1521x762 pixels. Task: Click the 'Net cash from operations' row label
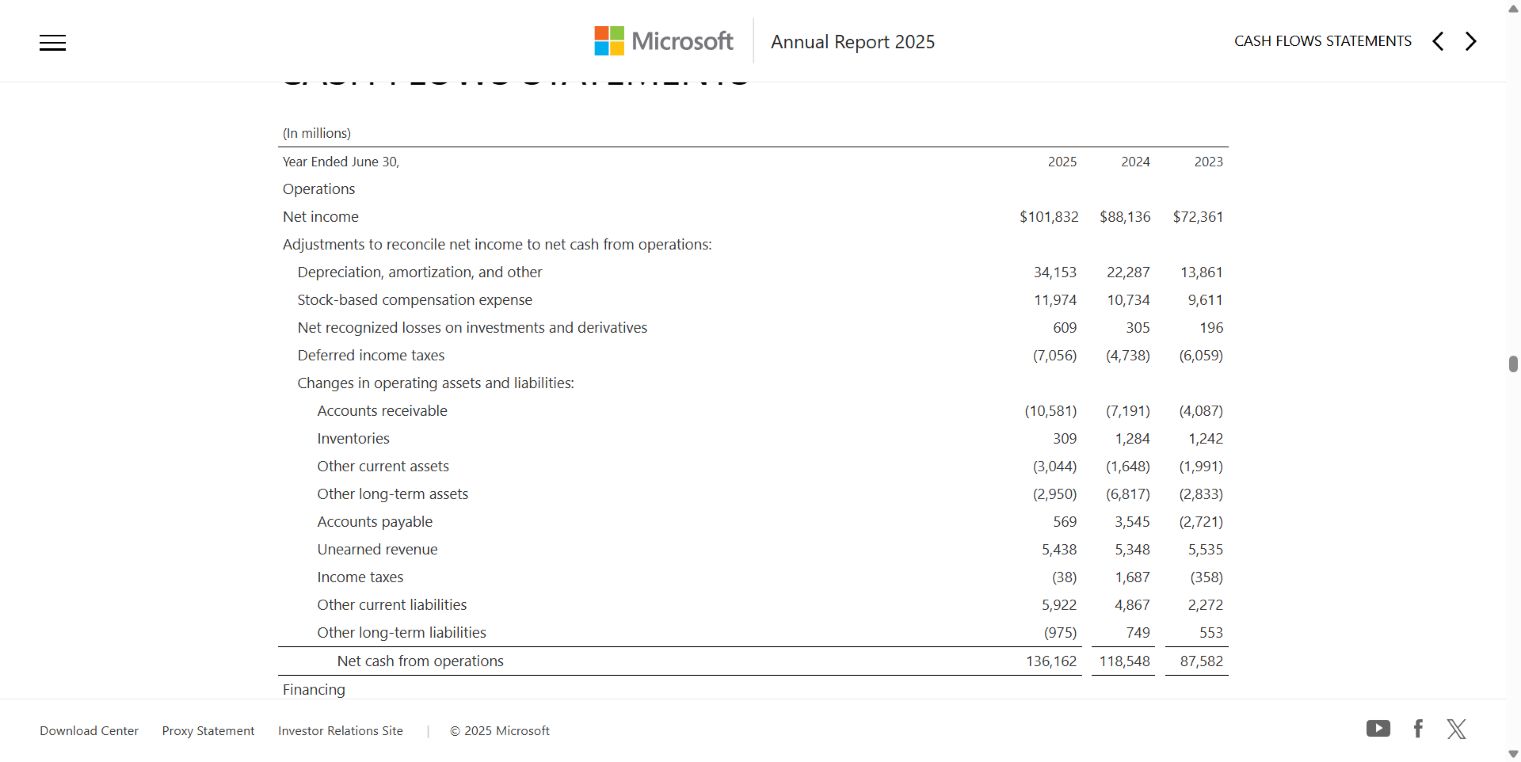420,661
